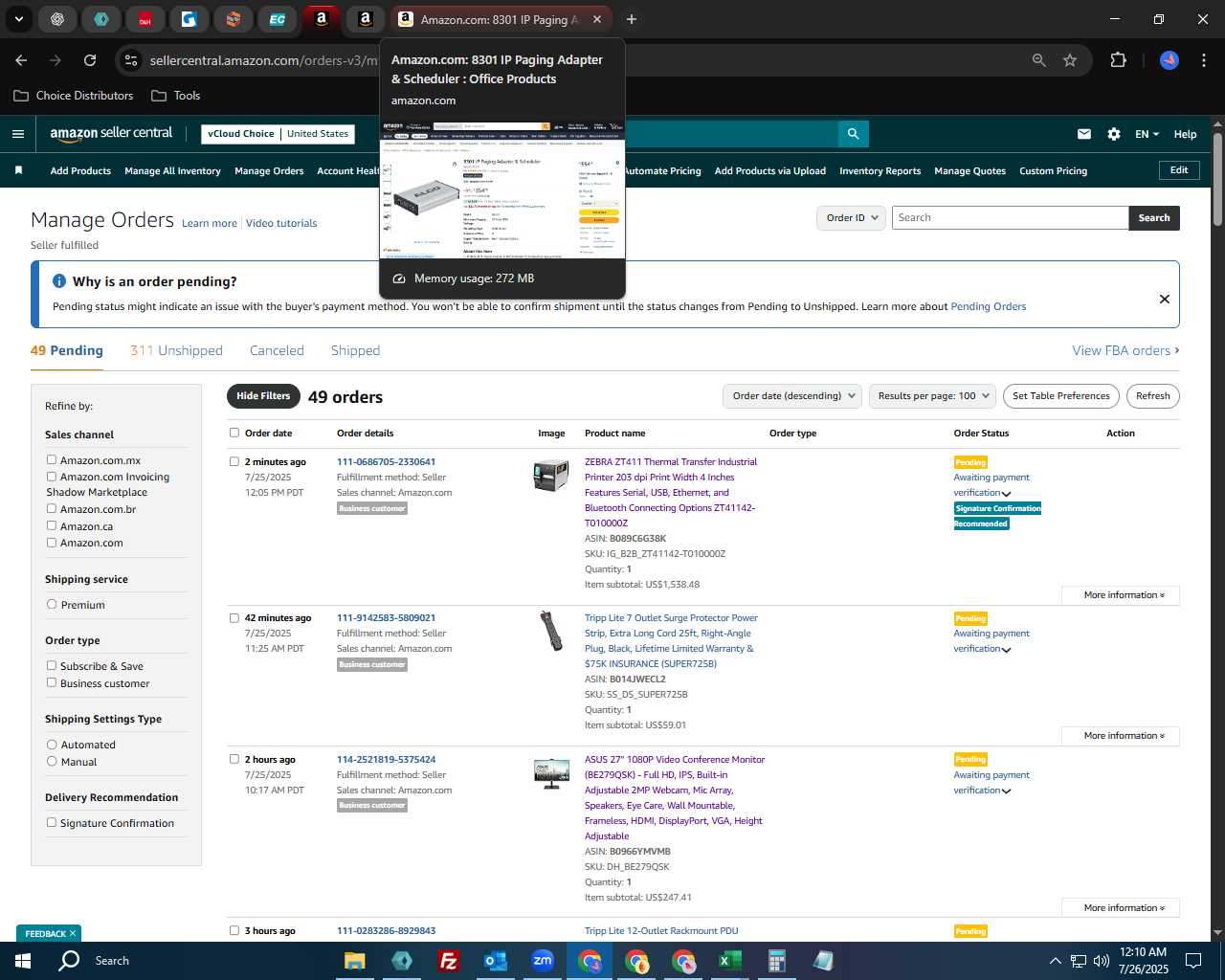Open the tab search dropdown arrow

18,19
